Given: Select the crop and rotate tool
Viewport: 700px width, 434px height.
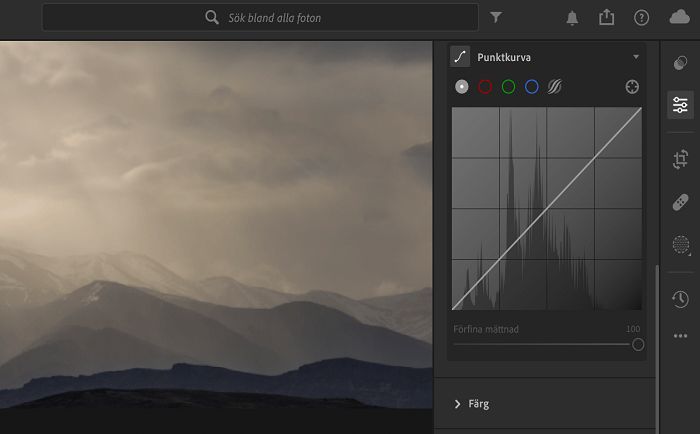Looking at the screenshot, I should 680,159.
